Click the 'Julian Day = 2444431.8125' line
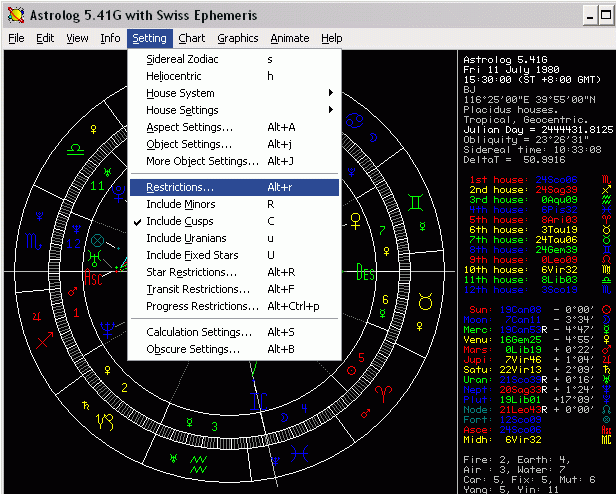 click(x=538, y=130)
